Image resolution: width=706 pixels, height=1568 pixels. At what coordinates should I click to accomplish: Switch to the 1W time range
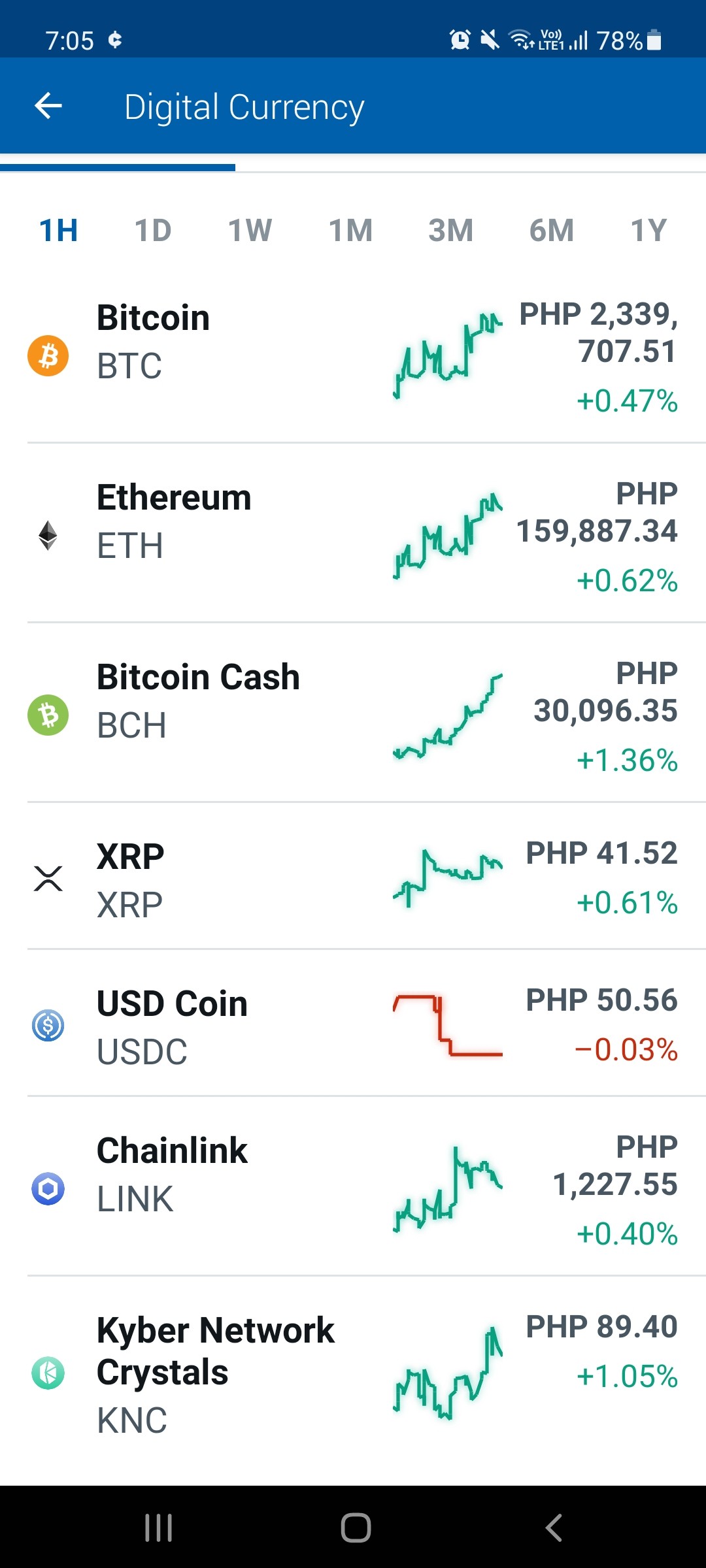250,231
